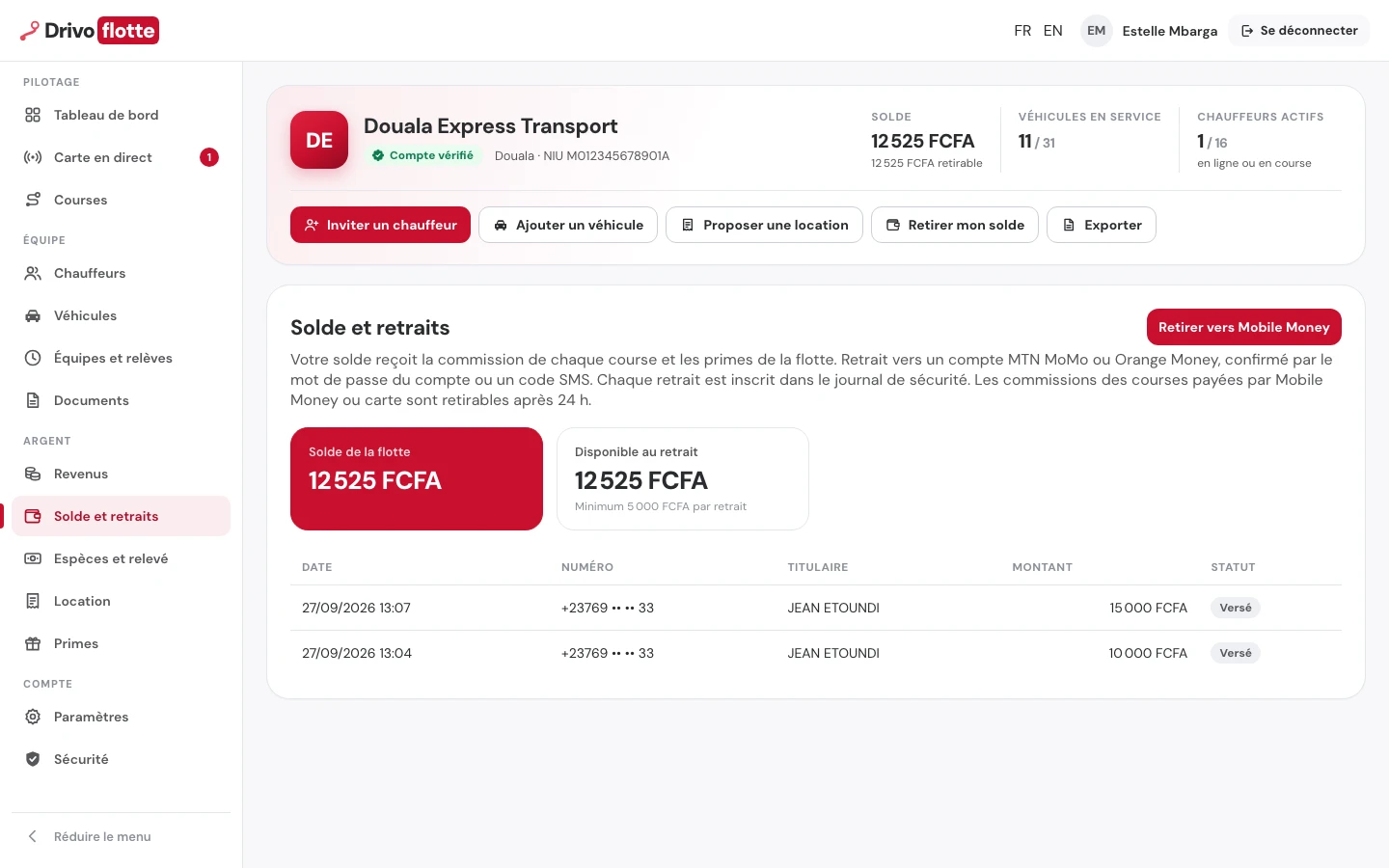1389x868 pixels.
Task: Go to Primes page
Action: 122,643
